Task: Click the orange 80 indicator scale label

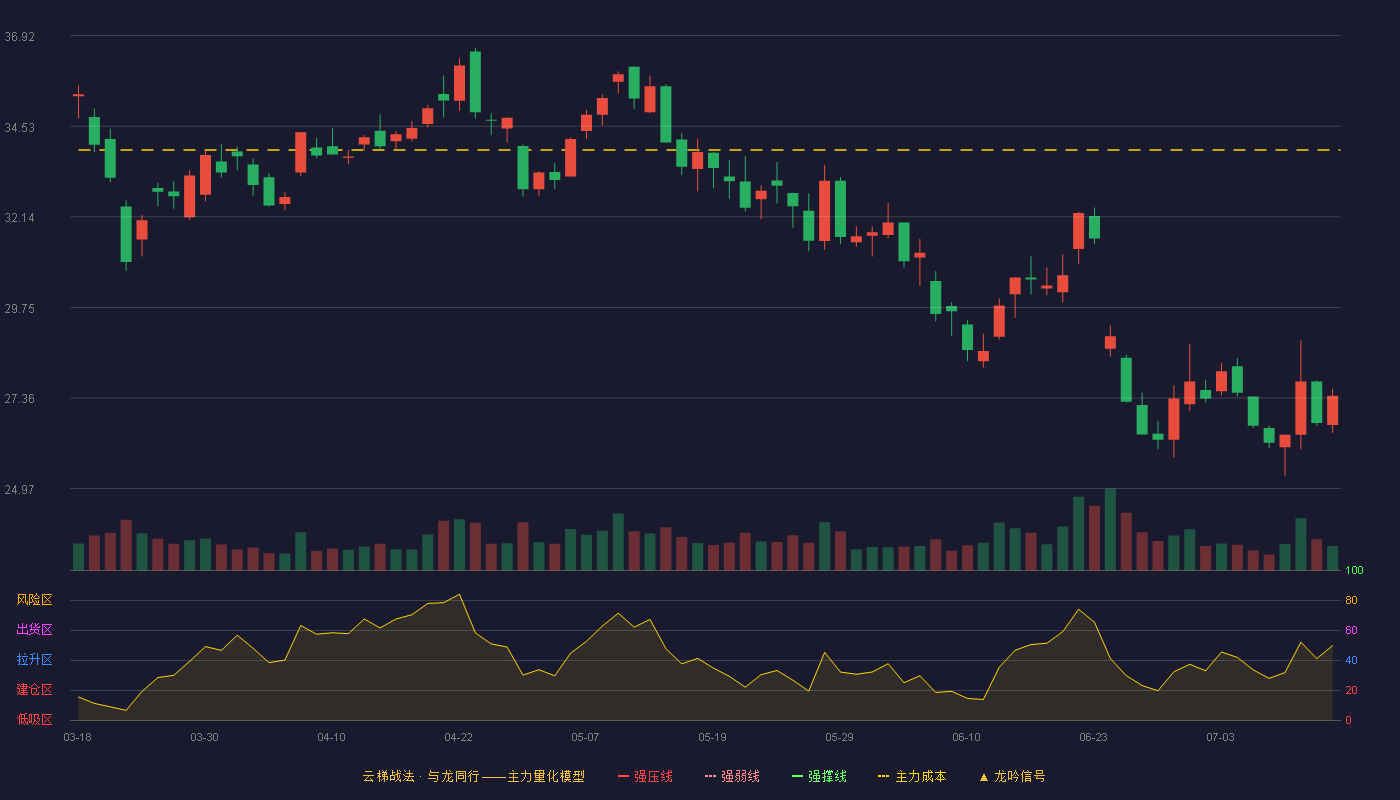Action: point(1351,601)
